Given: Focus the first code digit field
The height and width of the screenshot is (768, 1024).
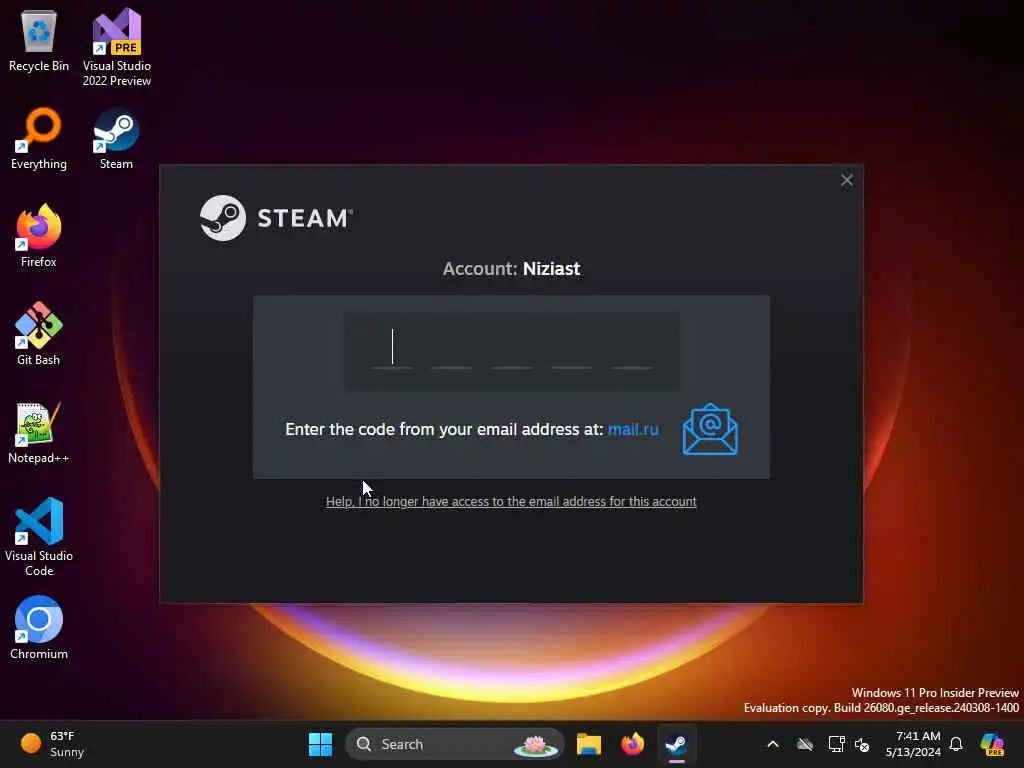Looking at the screenshot, I should [392, 349].
